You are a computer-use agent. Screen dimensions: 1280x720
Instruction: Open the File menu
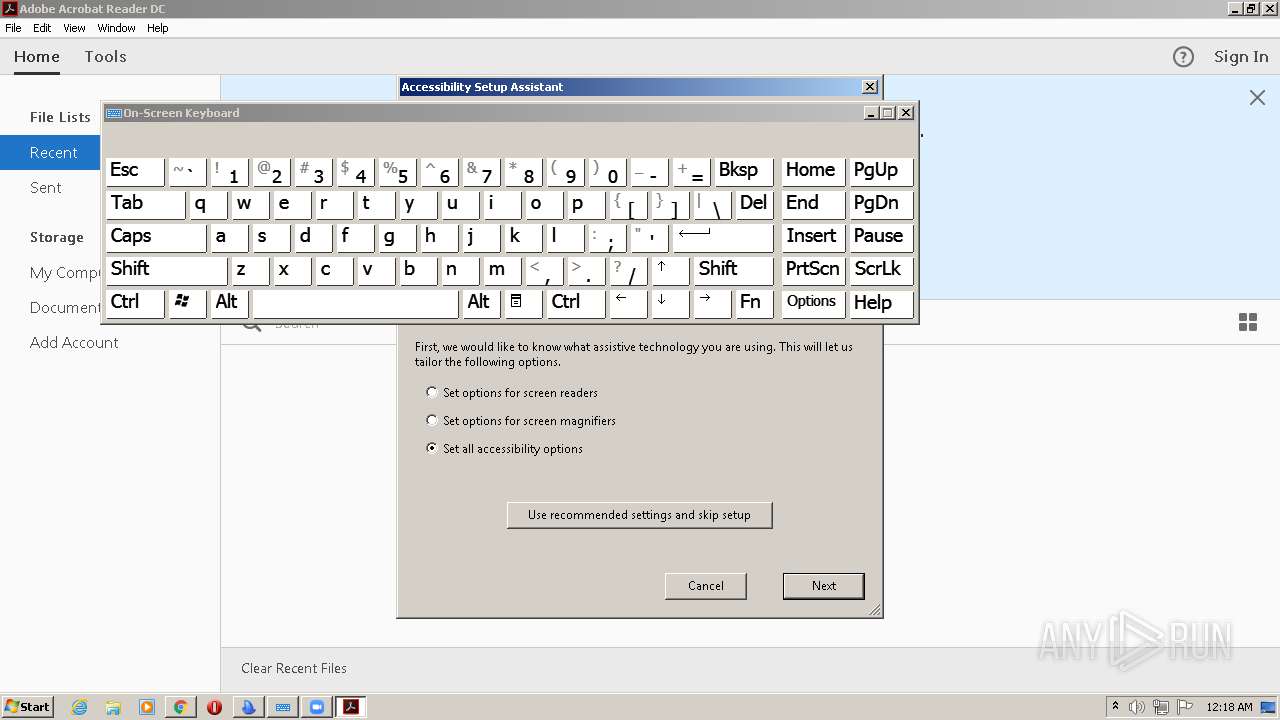pyautogui.click(x=13, y=28)
